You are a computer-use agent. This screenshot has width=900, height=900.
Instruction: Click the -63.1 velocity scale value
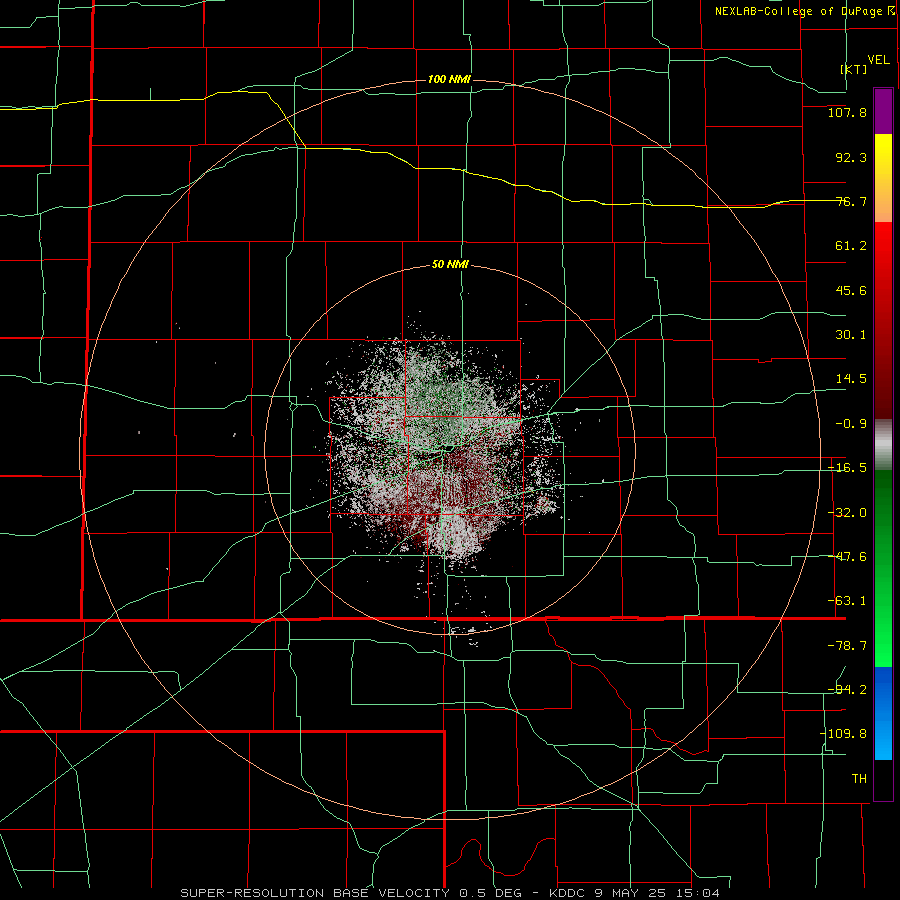(847, 601)
